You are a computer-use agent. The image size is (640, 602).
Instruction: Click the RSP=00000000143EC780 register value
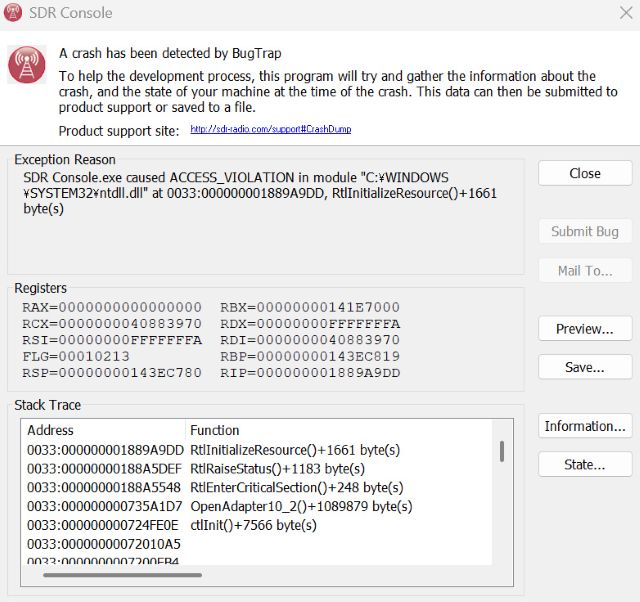(x=112, y=373)
